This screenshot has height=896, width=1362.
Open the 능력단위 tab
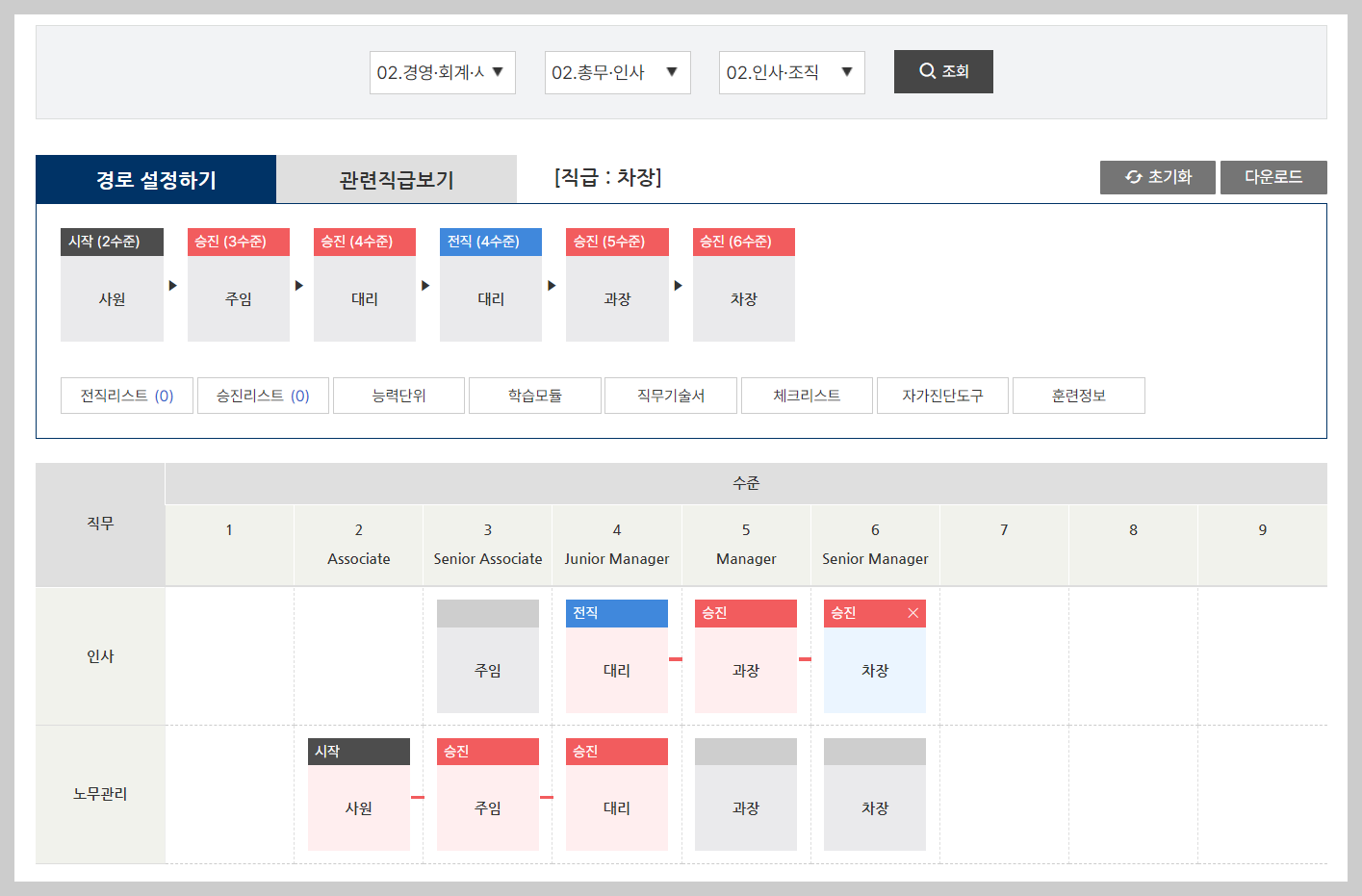coord(399,396)
